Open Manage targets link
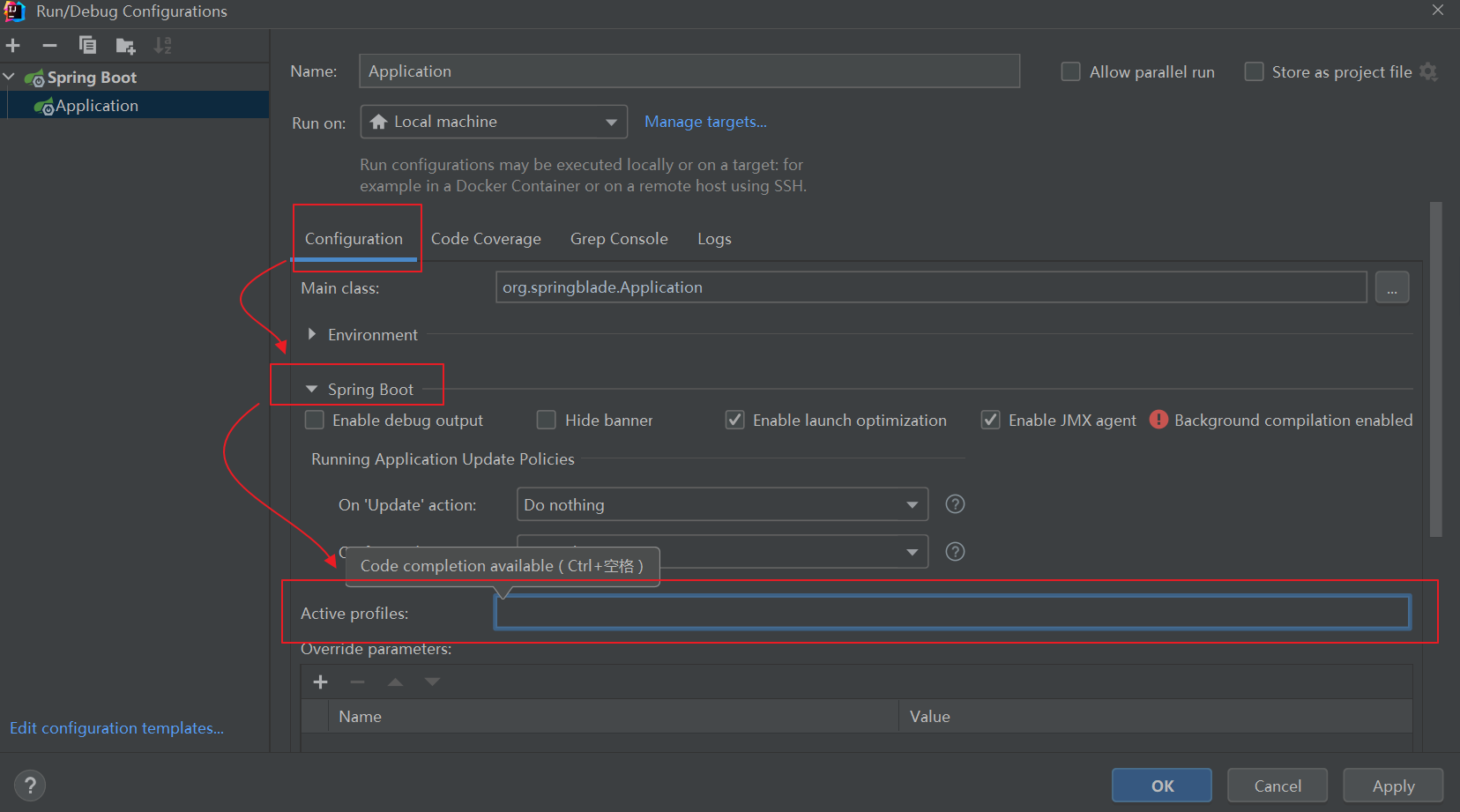The image size is (1460, 812). 705,122
